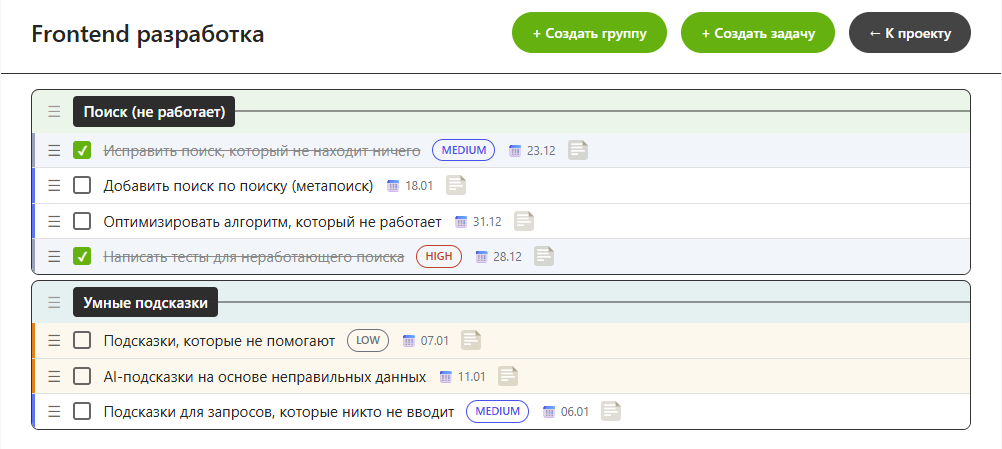Click calendar icon beside date 18.01
1002x449 pixels.
coord(394,186)
